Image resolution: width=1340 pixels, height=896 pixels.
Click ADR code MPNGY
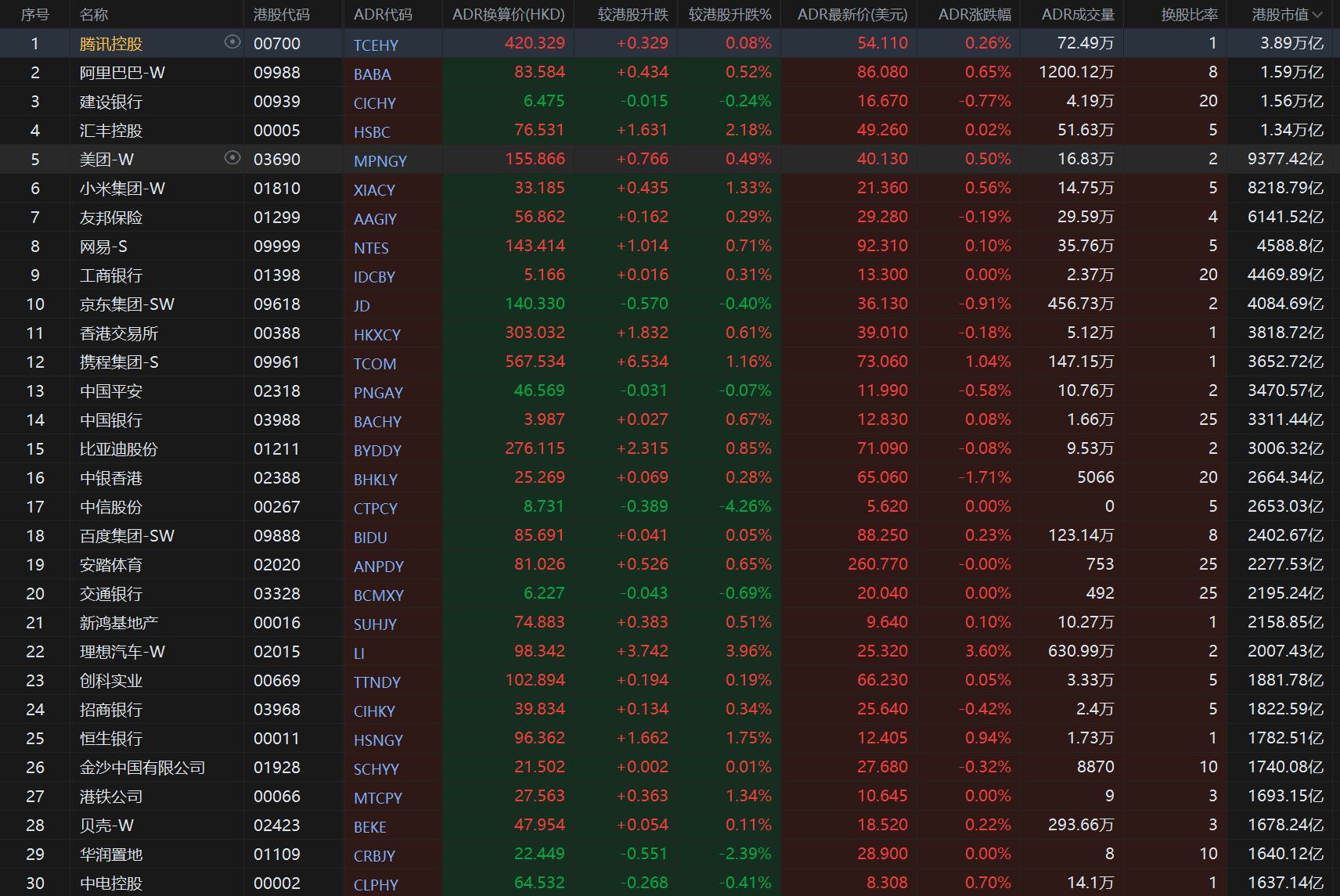[x=380, y=161]
